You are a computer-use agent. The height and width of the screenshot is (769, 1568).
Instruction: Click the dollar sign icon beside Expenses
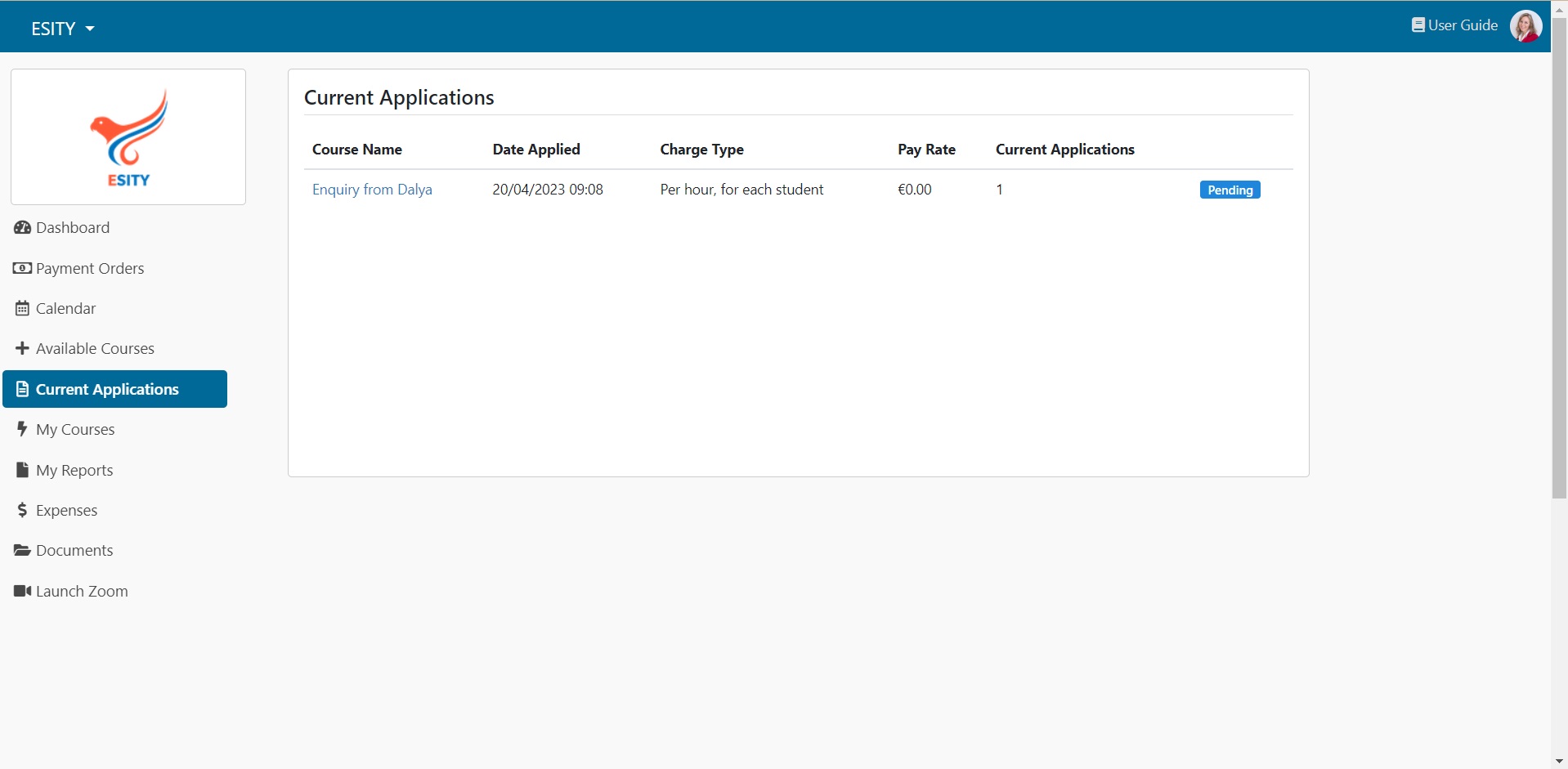tap(22, 510)
